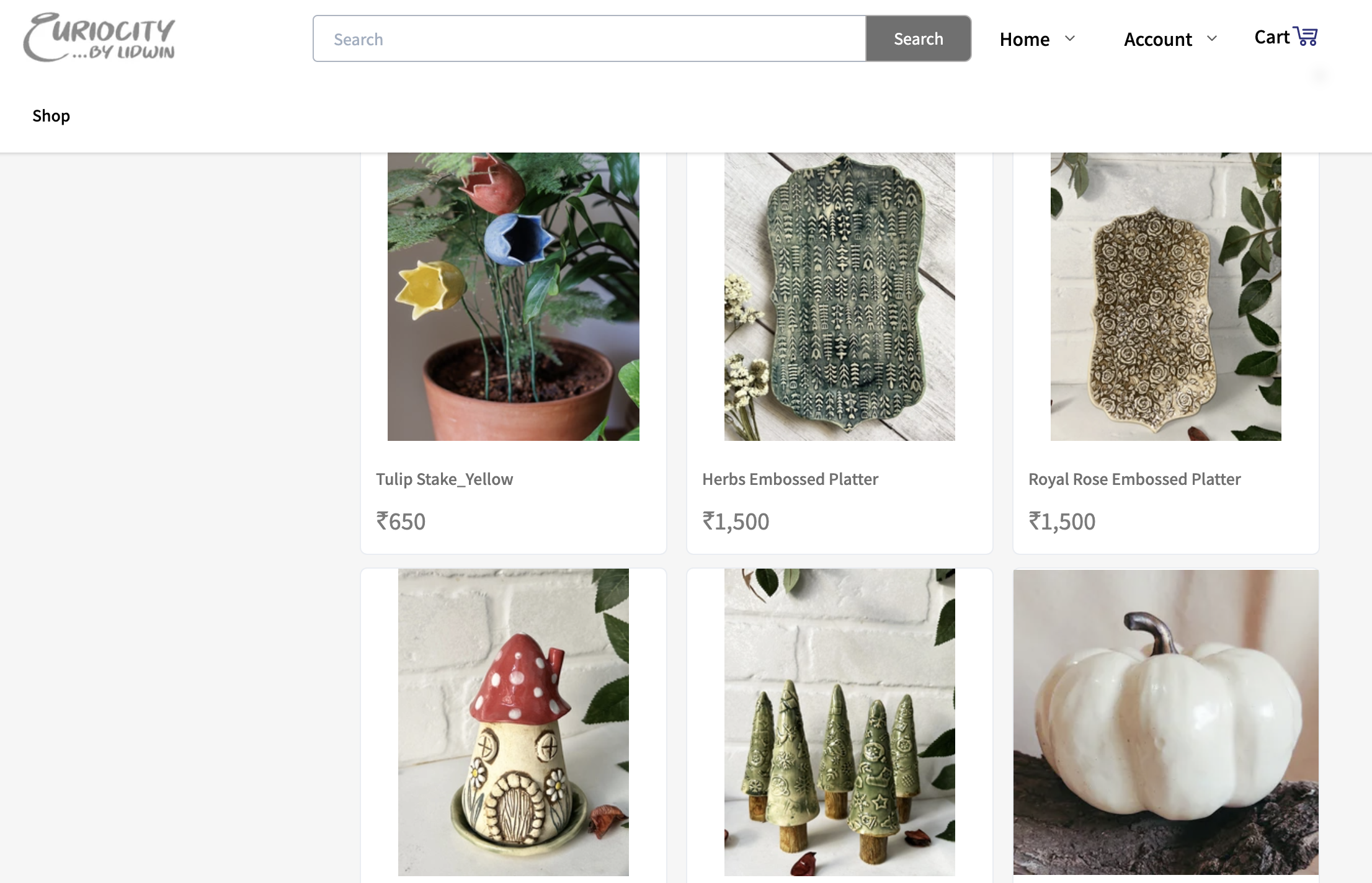Click the Herbs Embossed Platter image
The image size is (1372, 883).
(839, 296)
